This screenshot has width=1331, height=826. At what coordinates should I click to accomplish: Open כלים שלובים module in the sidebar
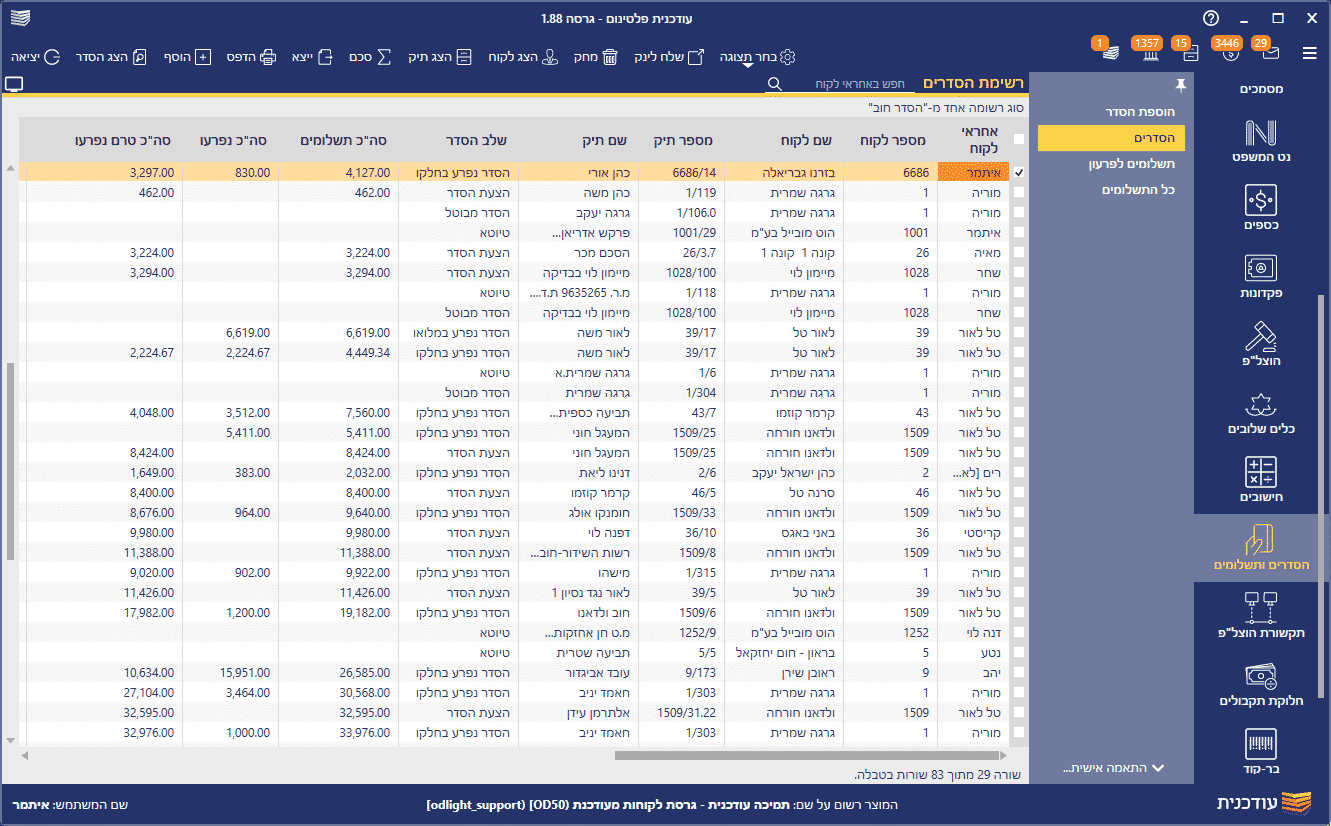(1261, 411)
